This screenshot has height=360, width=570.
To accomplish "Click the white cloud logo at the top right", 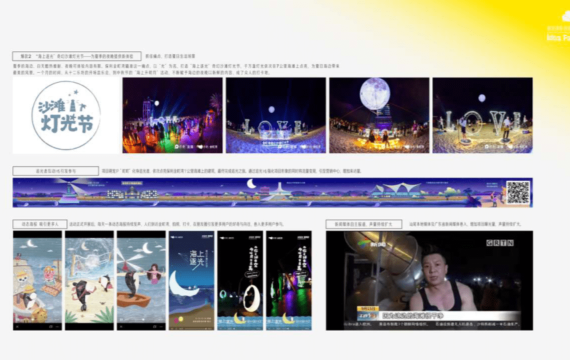I will coord(566,16).
